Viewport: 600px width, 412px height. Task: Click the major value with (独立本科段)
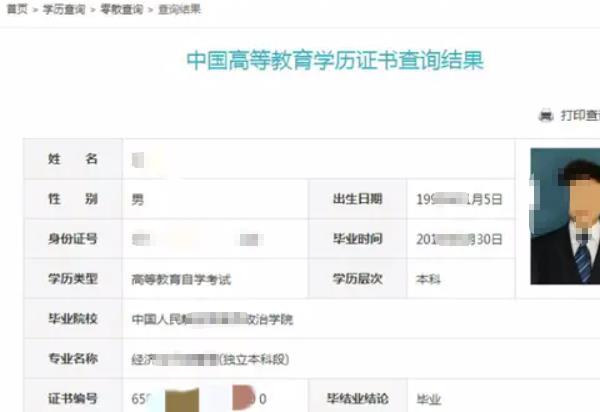[x=210, y=359]
